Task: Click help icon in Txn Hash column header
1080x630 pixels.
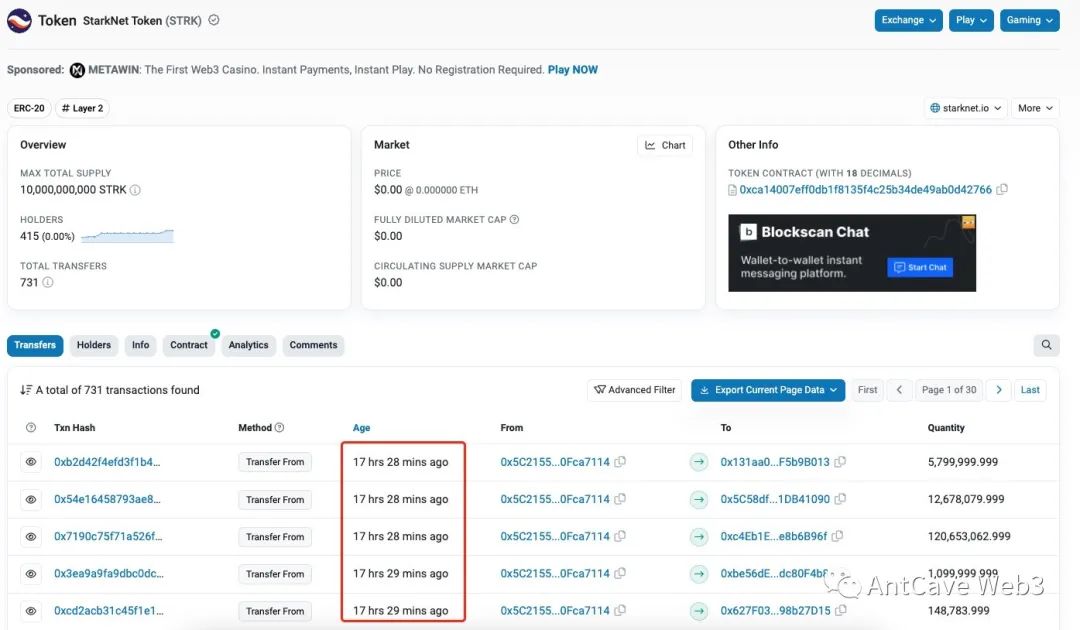Action: tap(31, 428)
